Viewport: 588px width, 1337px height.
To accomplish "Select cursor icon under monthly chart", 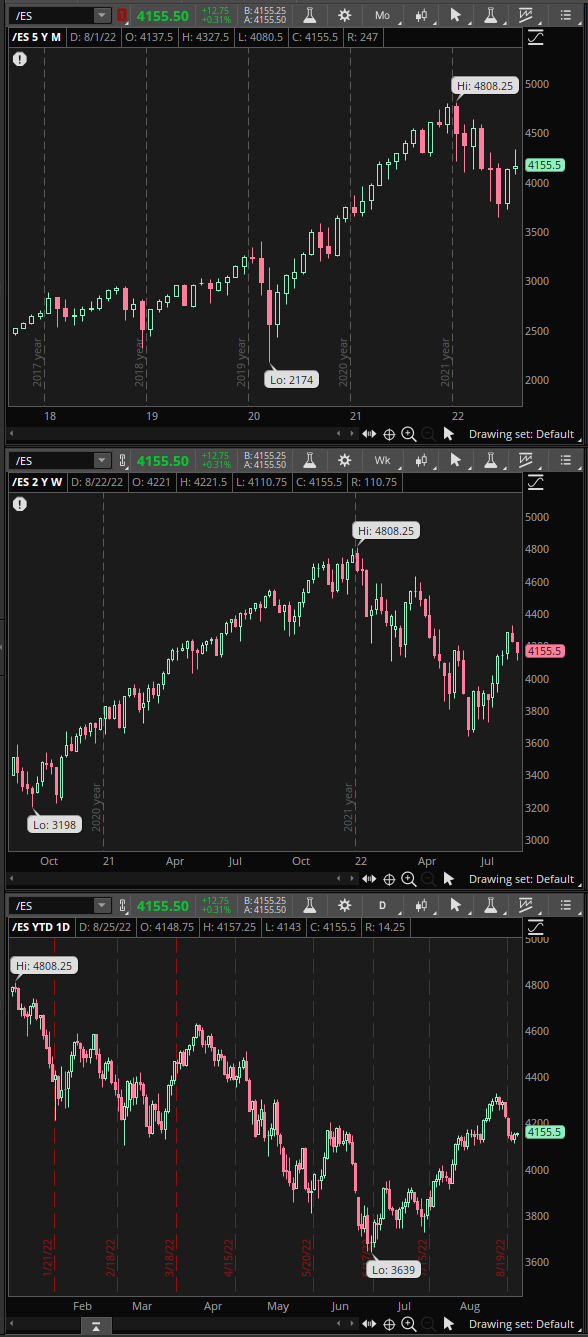I will tap(448, 434).
